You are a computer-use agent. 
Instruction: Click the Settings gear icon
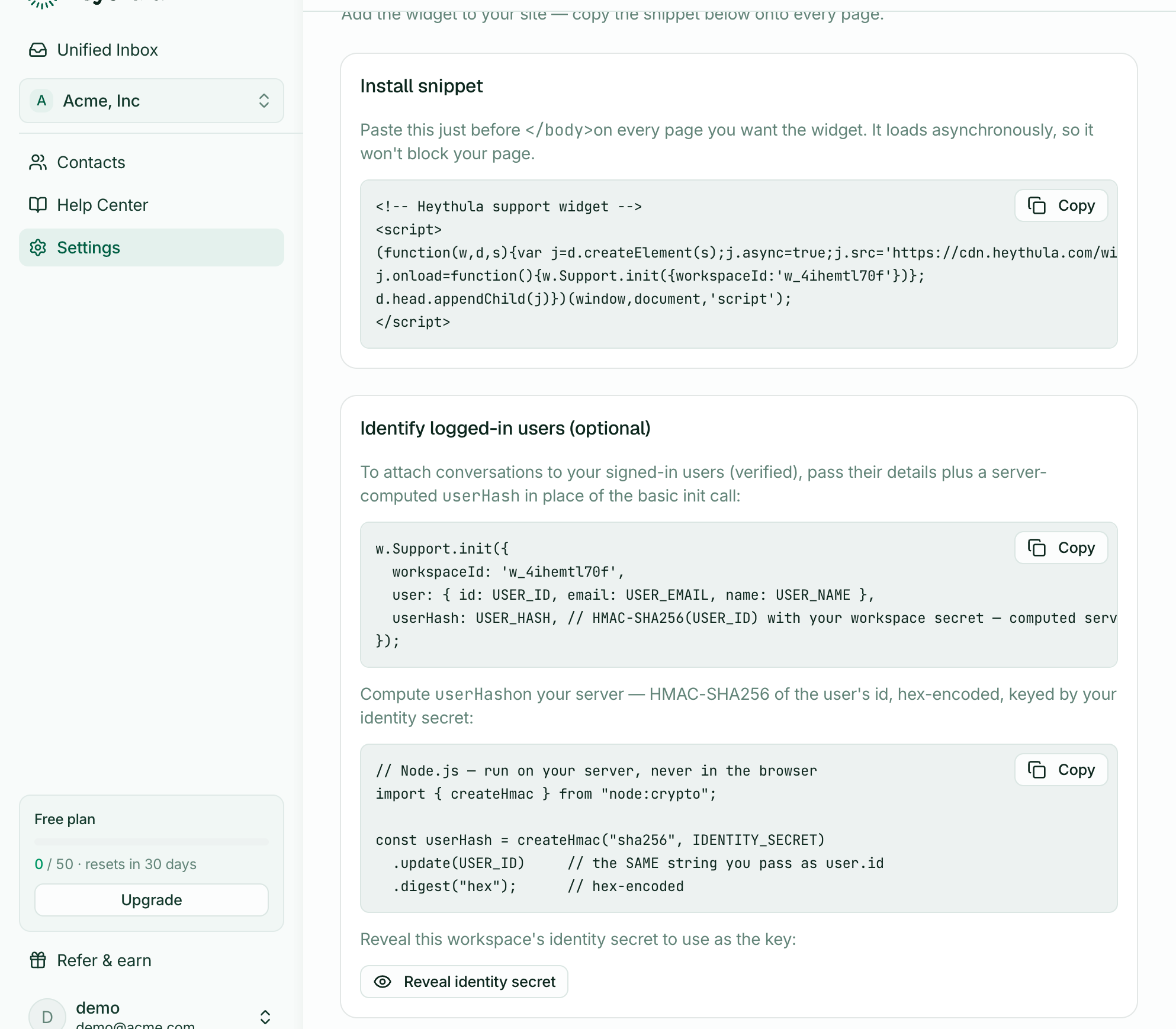point(38,248)
